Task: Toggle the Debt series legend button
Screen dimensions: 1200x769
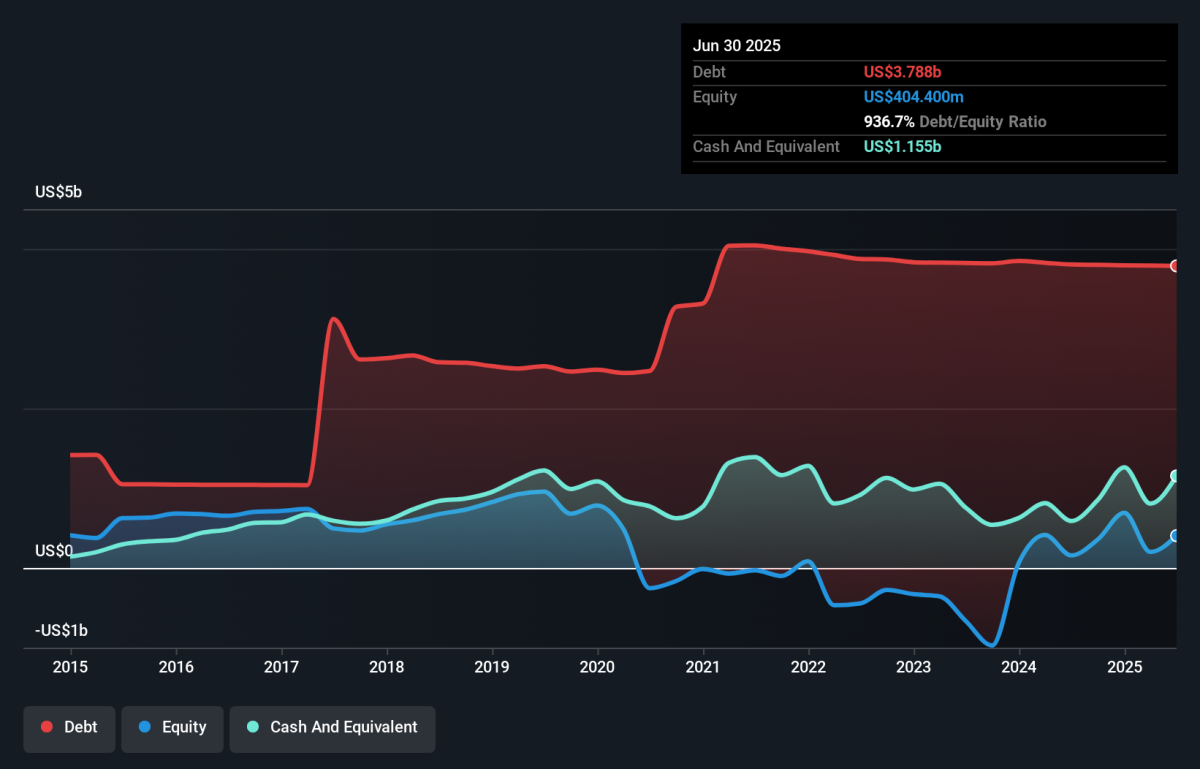Action: tap(69, 727)
